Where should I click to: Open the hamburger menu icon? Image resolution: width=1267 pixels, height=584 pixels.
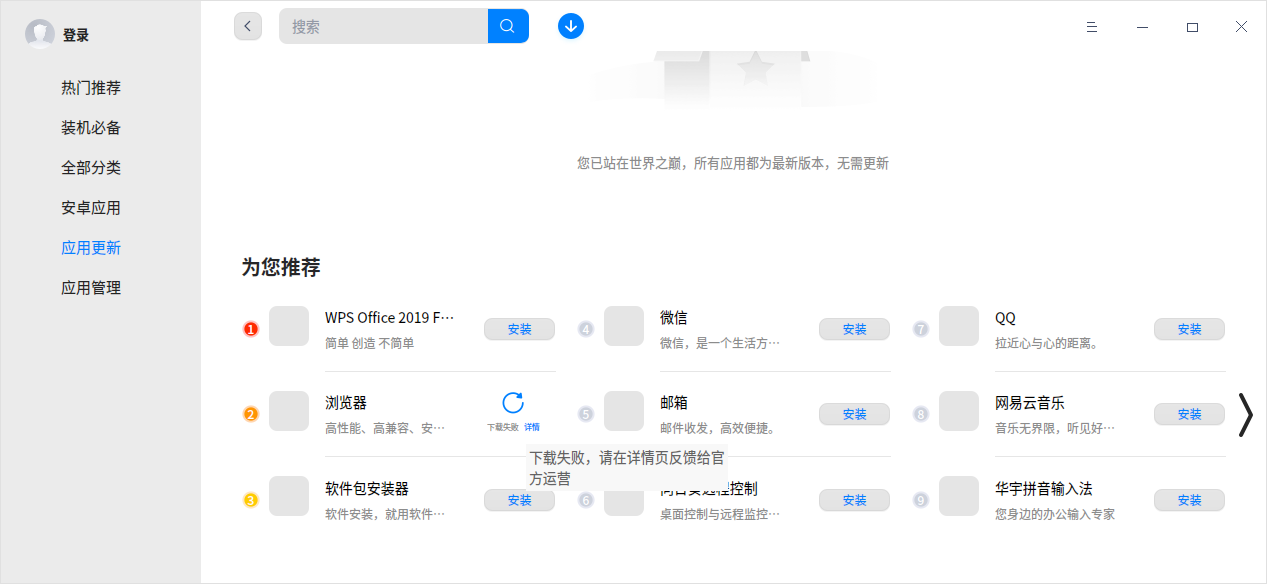tap(1091, 27)
